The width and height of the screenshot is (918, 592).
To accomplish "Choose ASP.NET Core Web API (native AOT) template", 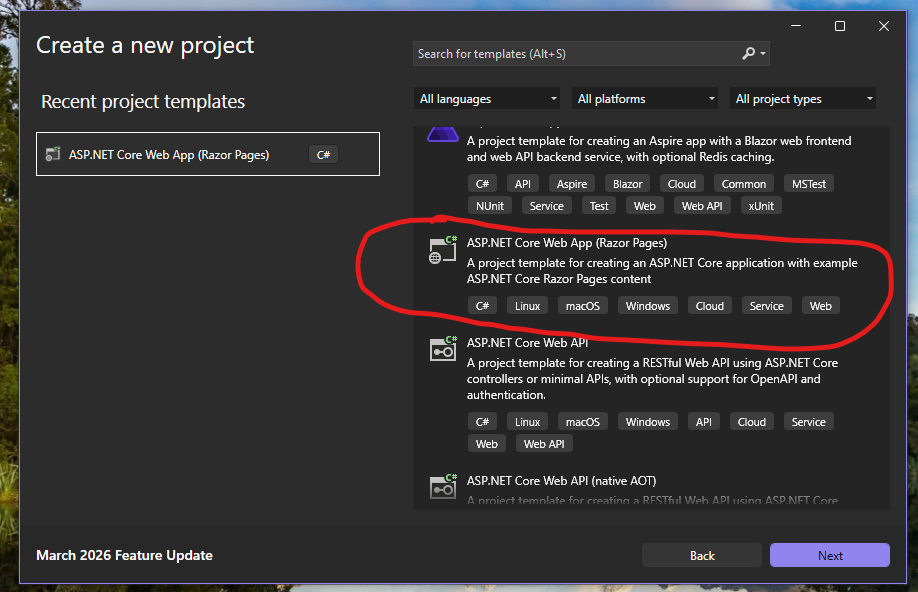I will pos(561,481).
